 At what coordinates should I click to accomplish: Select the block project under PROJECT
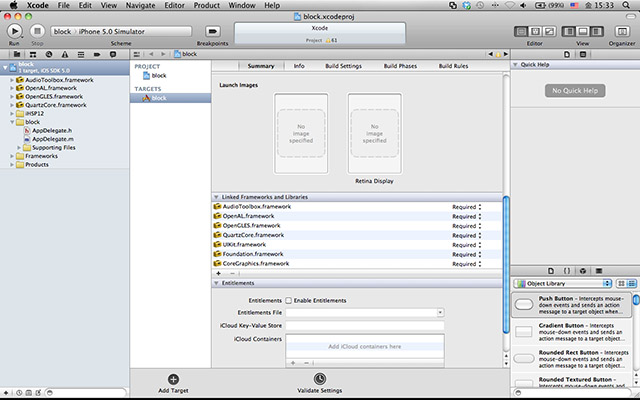pyautogui.click(x=155, y=76)
